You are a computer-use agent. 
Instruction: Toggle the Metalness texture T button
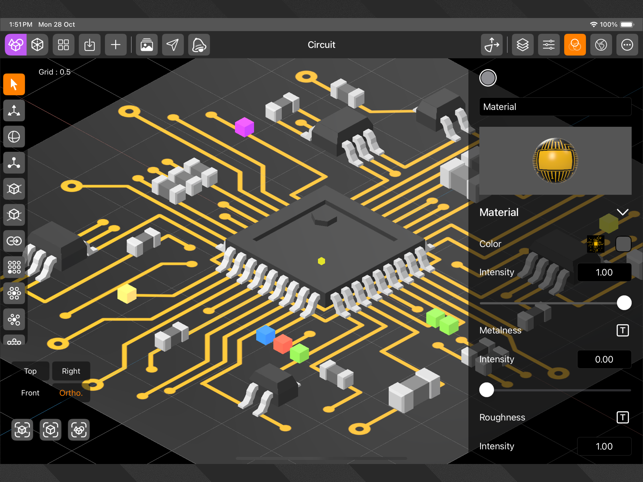(623, 330)
